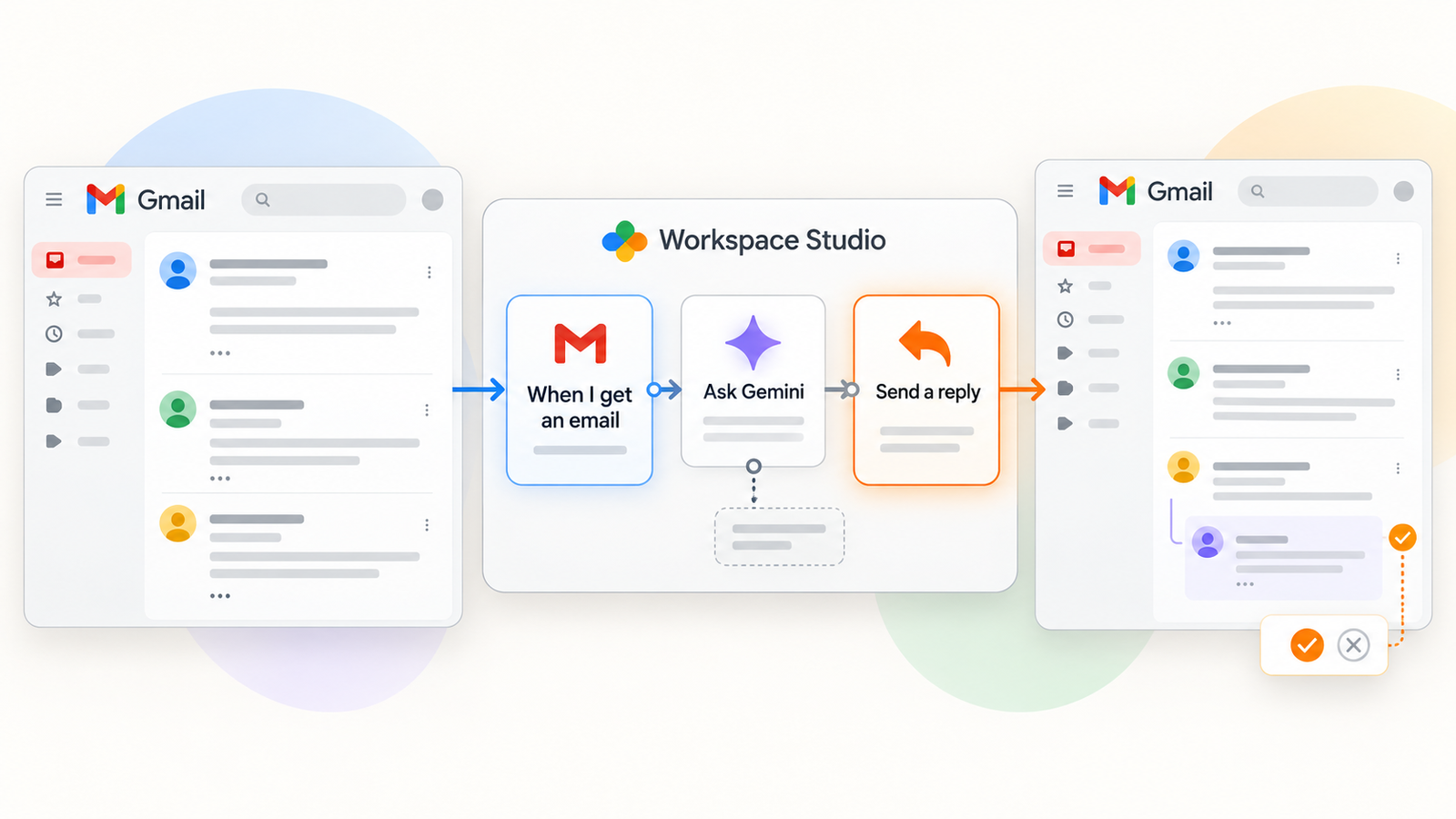Screen dimensions: 1456x819
Task: Select the "Send a reply" step card
Action: (926, 389)
